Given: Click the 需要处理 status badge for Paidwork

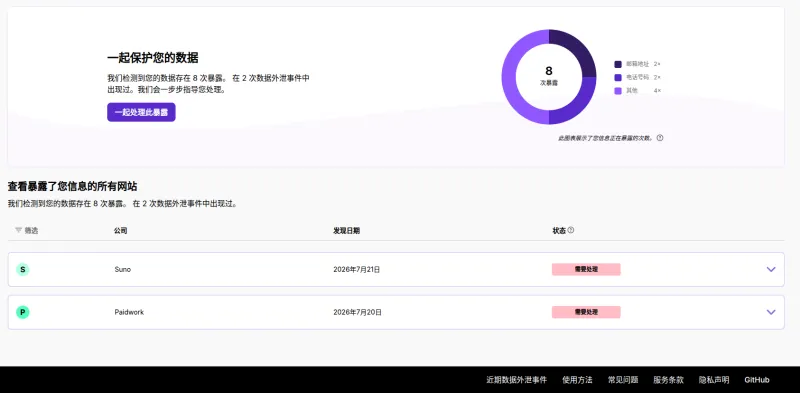Looking at the screenshot, I should click(x=586, y=312).
